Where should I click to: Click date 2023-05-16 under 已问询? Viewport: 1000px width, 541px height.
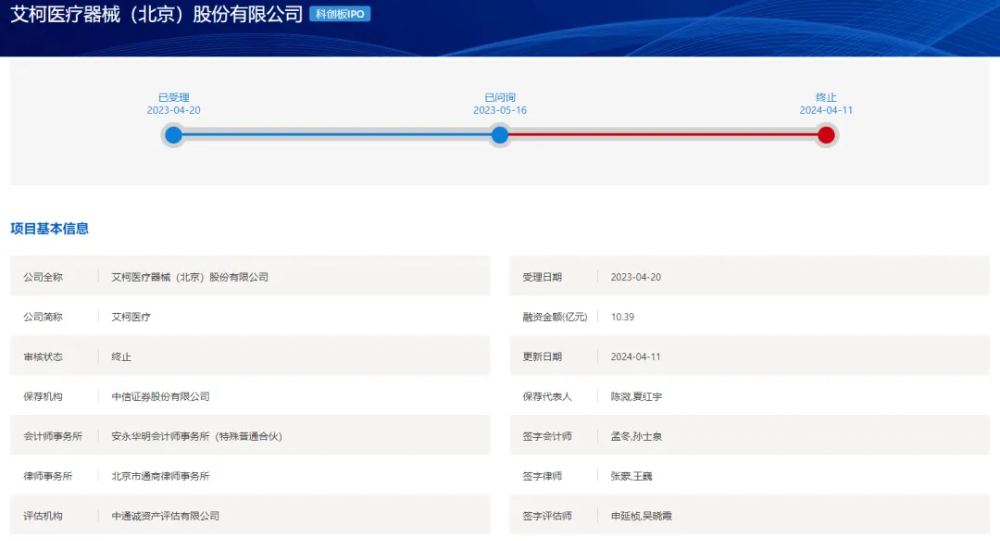500,110
